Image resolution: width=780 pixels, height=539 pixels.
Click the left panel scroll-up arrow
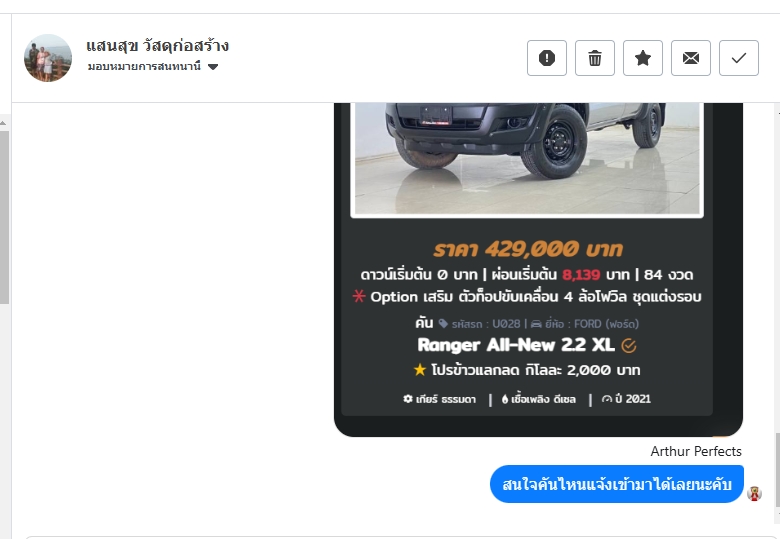coord(3,122)
